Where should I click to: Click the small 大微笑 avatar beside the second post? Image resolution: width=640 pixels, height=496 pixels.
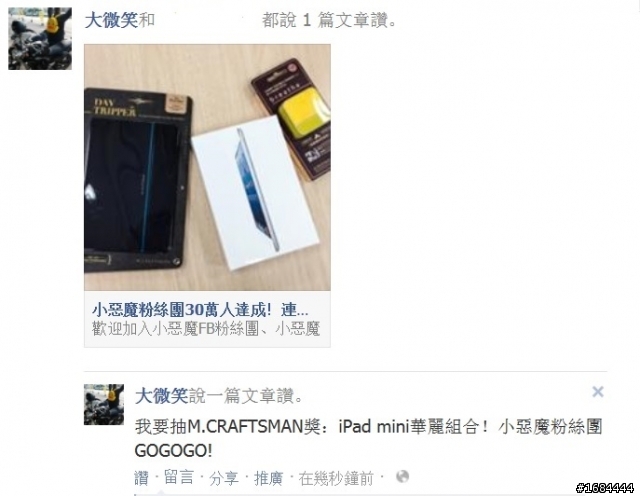[x=104, y=405]
